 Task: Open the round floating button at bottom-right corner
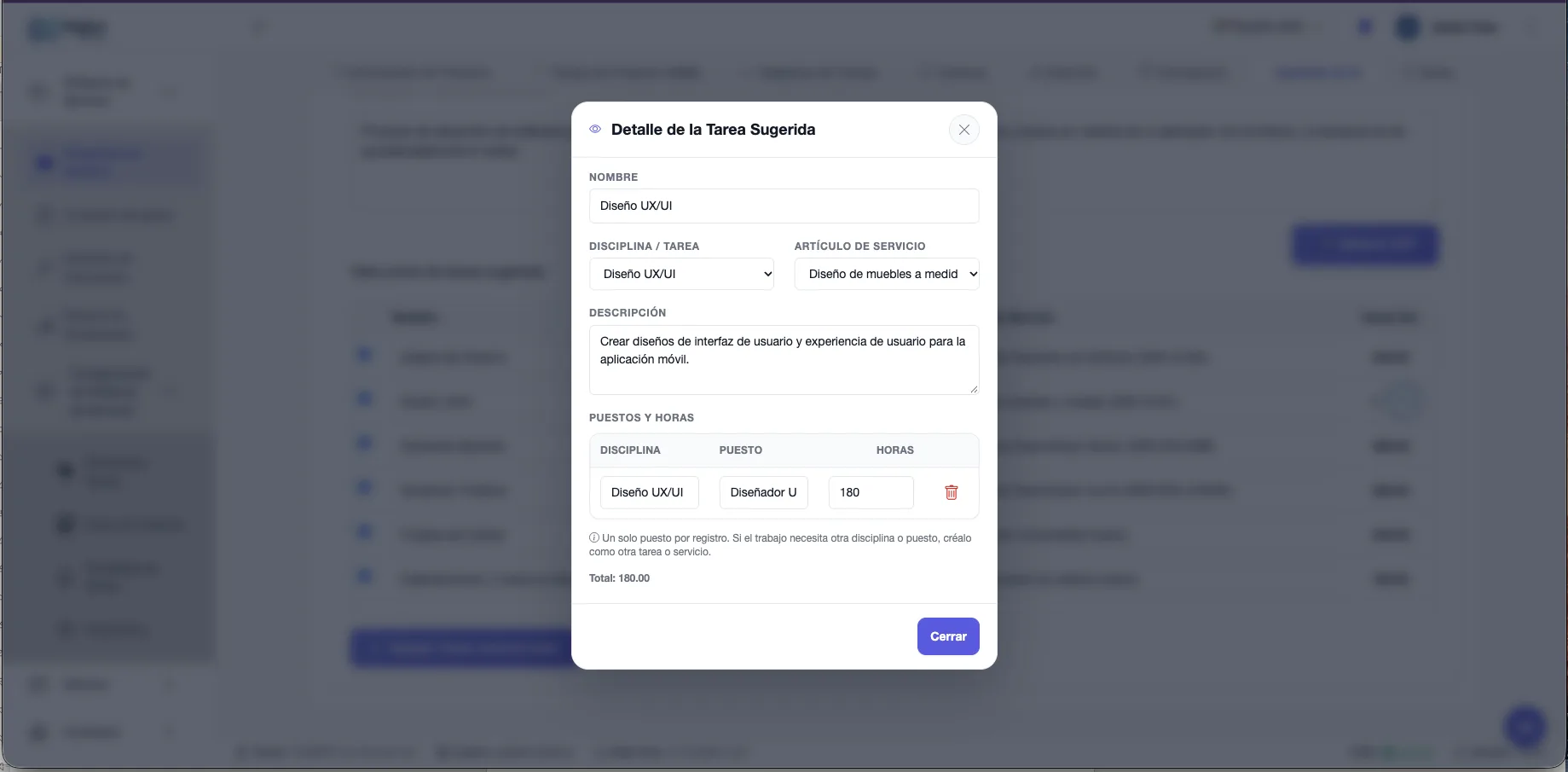point(1525,727)
